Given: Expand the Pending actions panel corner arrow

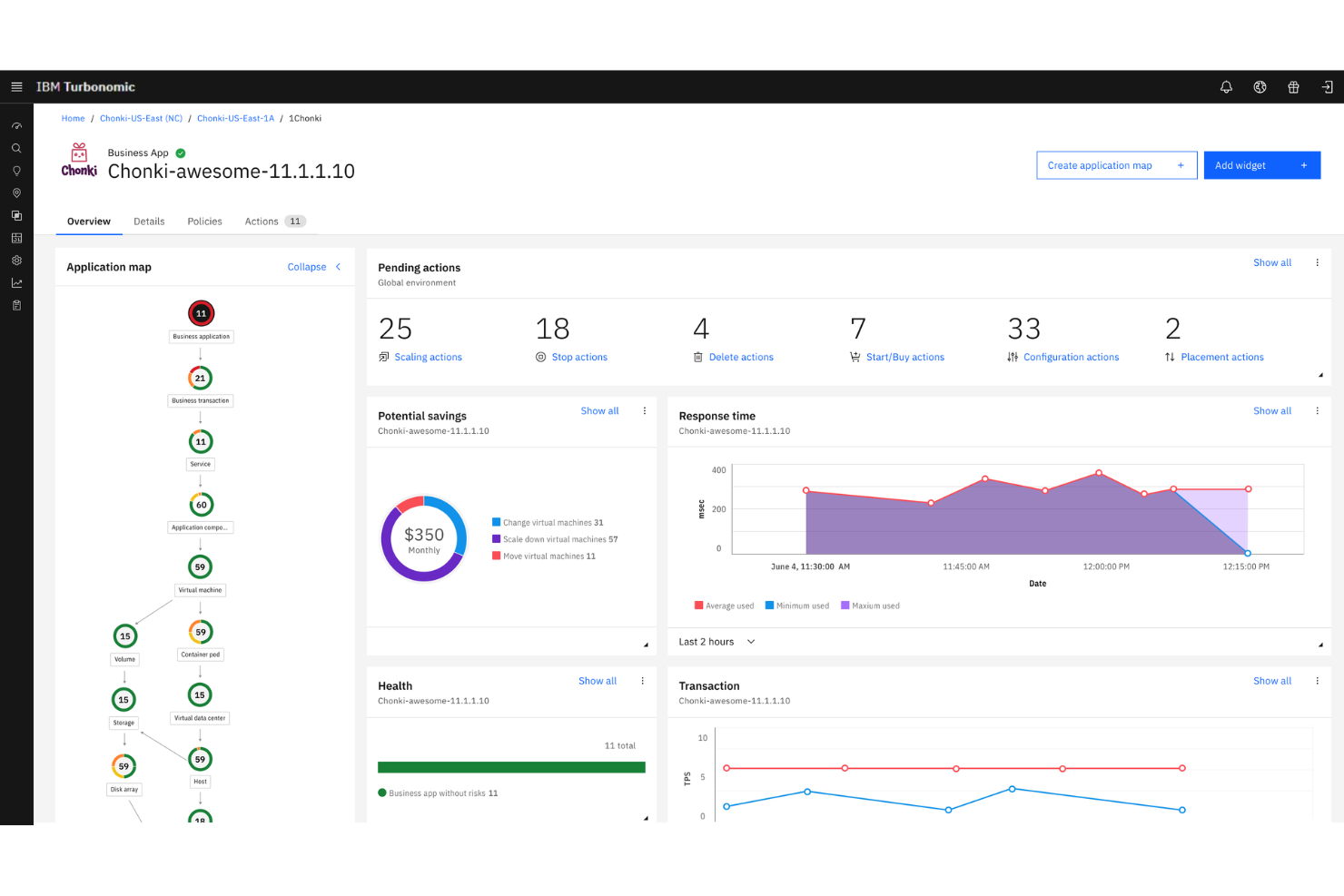Looking at the screenshot, I should pyautogui.click(x=1320, y=373).
